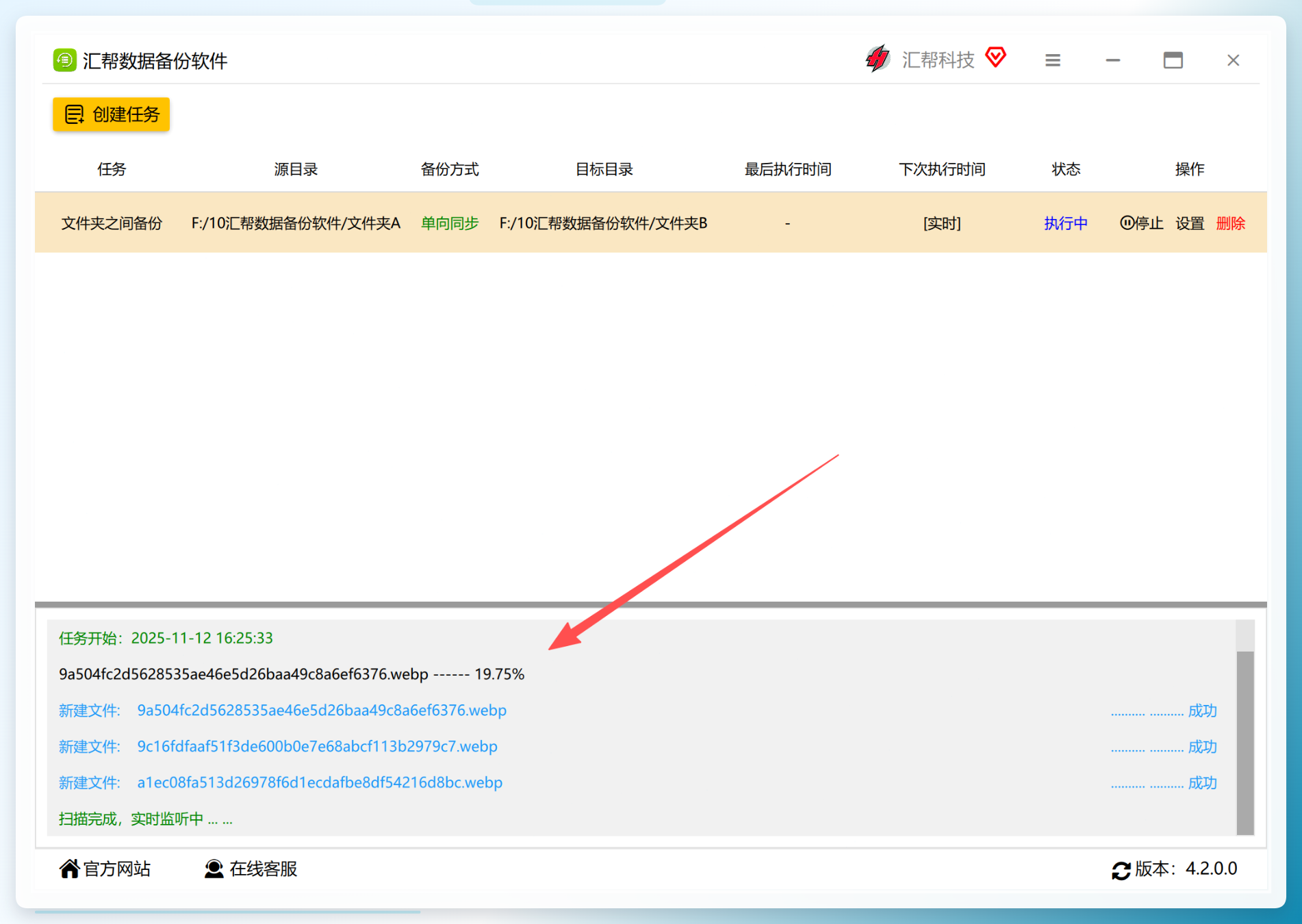Click the log panel vertical scrollbar thumb
This screenshot has height=924, width=1302.
[1245, 743]
